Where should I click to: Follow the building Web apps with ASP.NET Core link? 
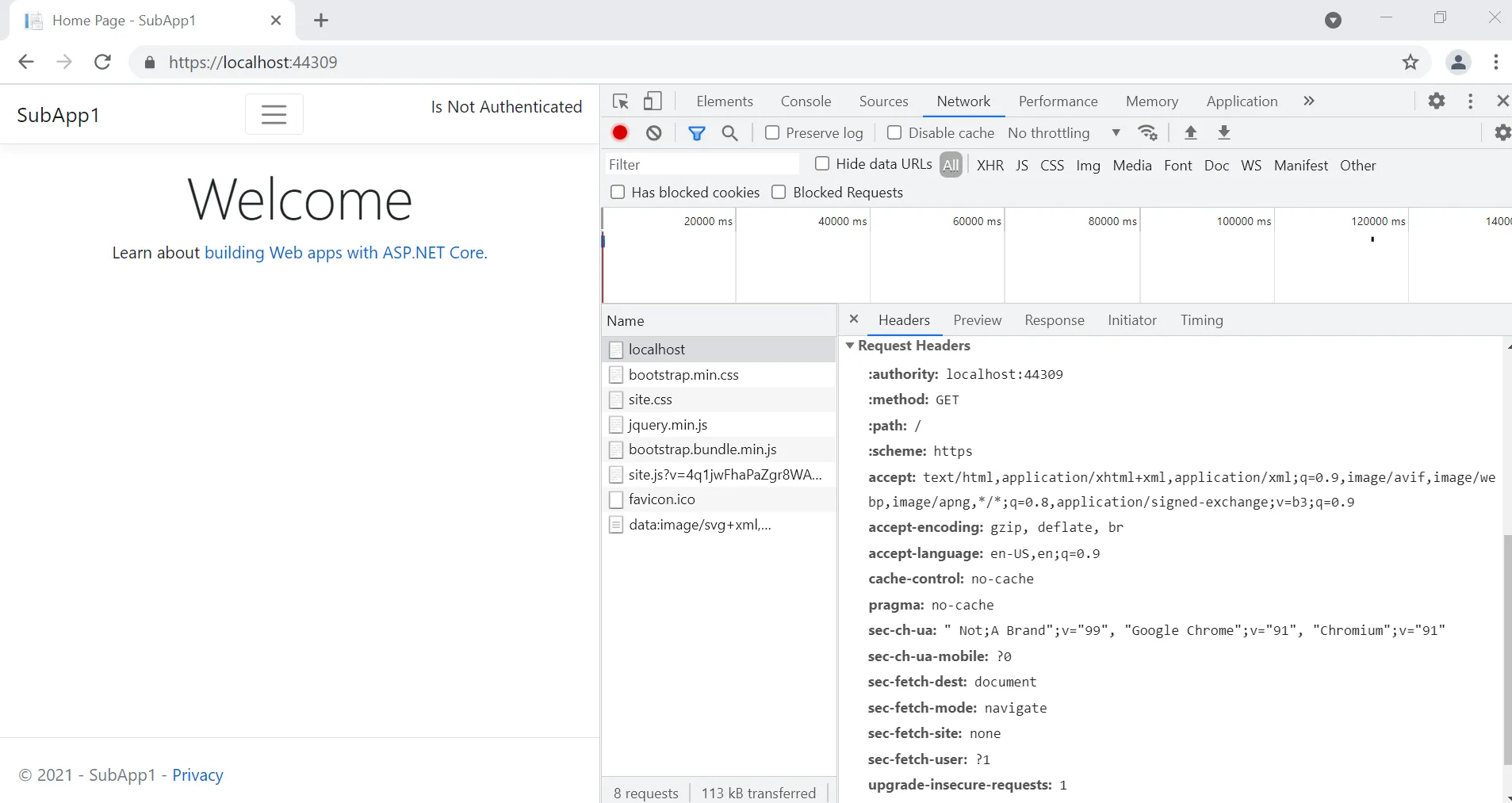[x=346, y=252]
